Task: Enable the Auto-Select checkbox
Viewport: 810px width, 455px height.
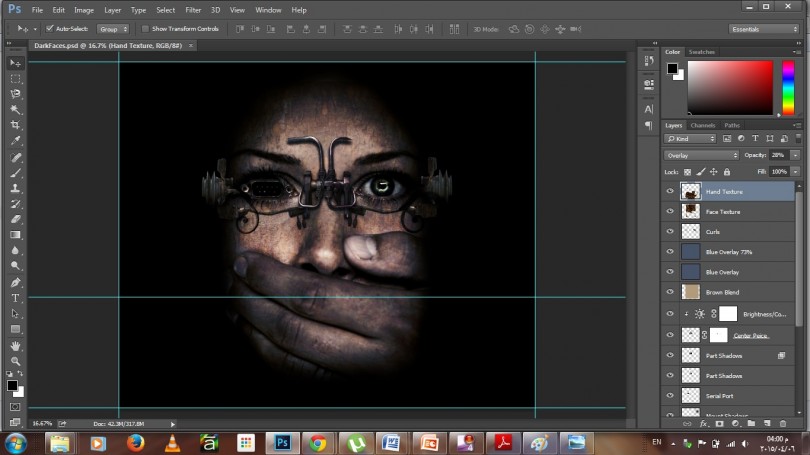Action: coord(50,29)
